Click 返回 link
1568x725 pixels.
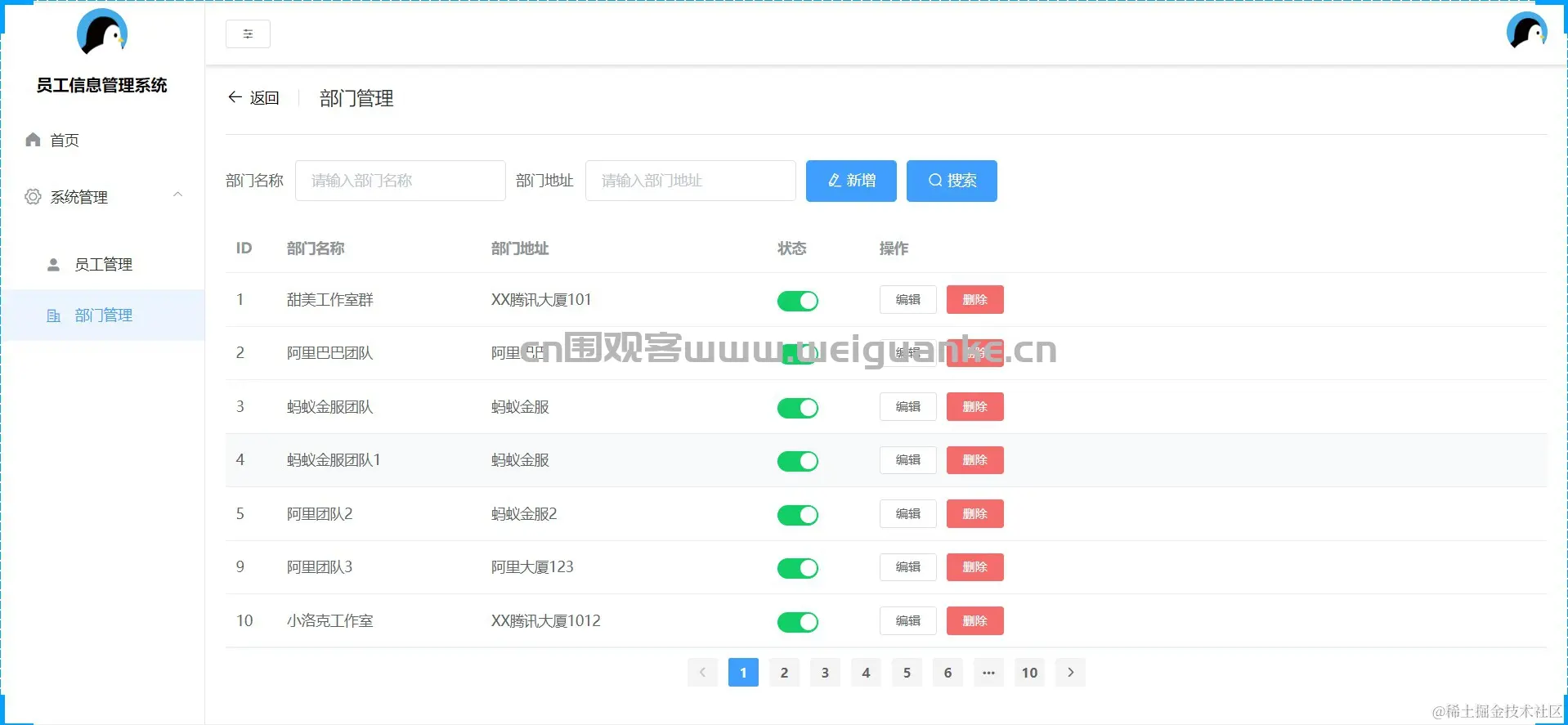264,98
